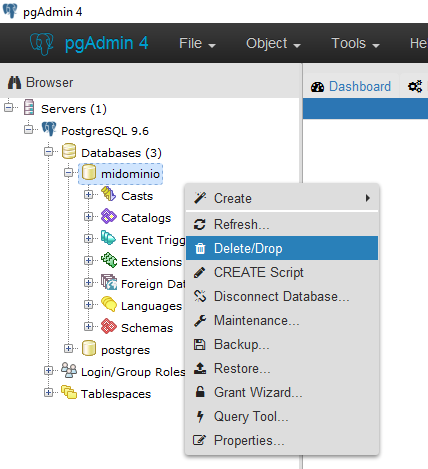
Task: Select Disconnect Database... entry
Action: coord(282,296)
